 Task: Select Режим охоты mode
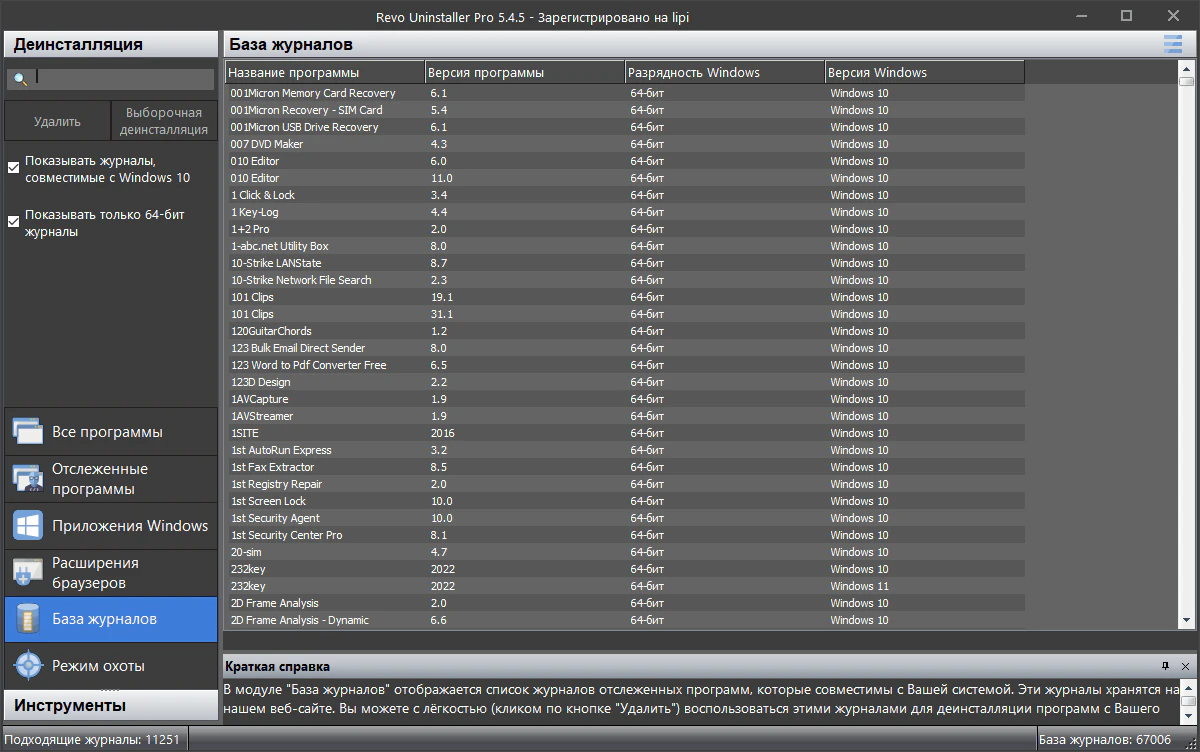(x=111, y=666)
